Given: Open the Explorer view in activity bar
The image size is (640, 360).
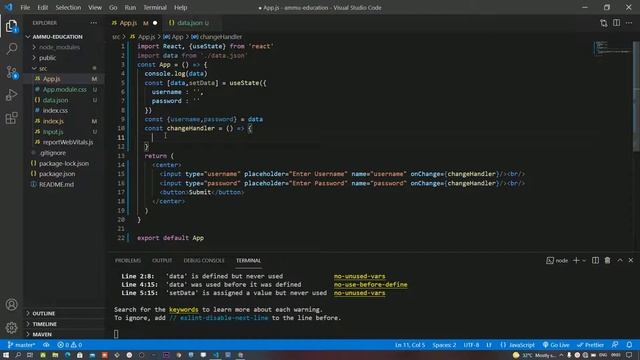Looking at the screenshot, I should click(11, 27).
